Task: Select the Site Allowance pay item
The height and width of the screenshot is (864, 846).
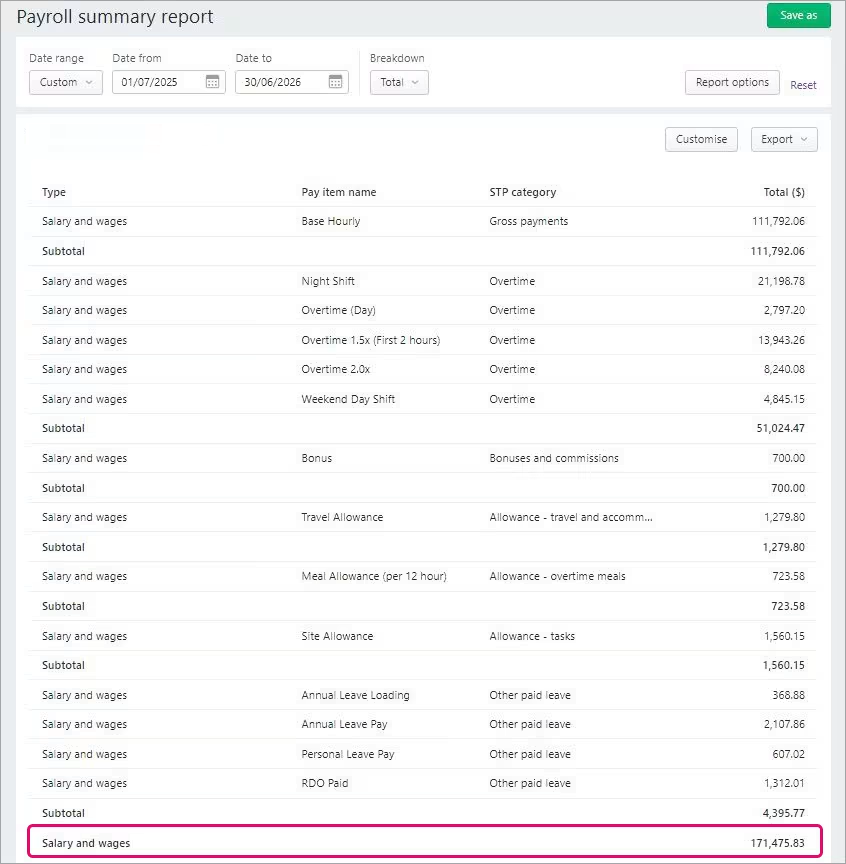Action: pos(337,636)
